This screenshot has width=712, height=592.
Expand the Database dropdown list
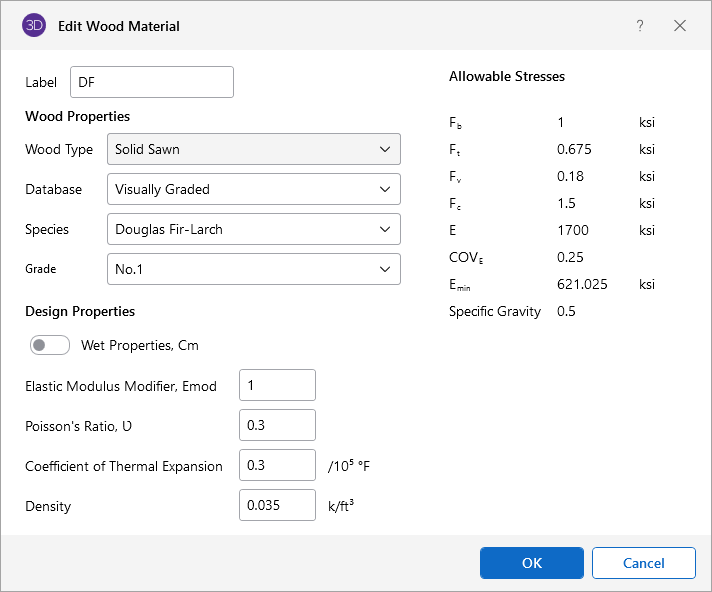click(x=253, y=189)
